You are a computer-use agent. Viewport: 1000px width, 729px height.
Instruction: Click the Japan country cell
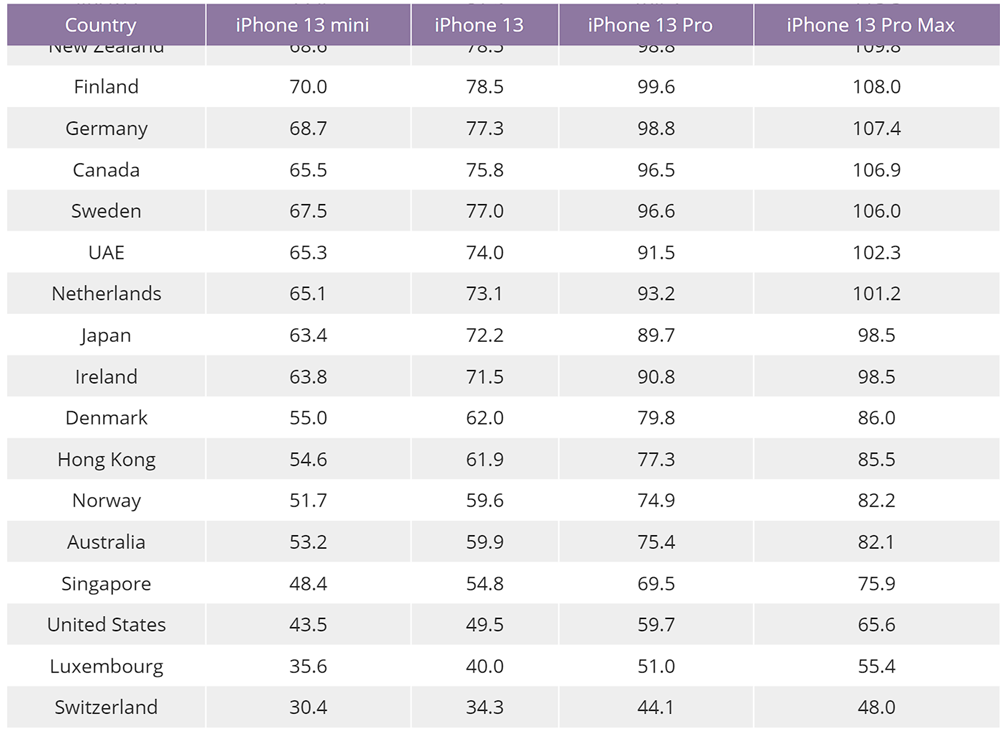tap(107, 335)
